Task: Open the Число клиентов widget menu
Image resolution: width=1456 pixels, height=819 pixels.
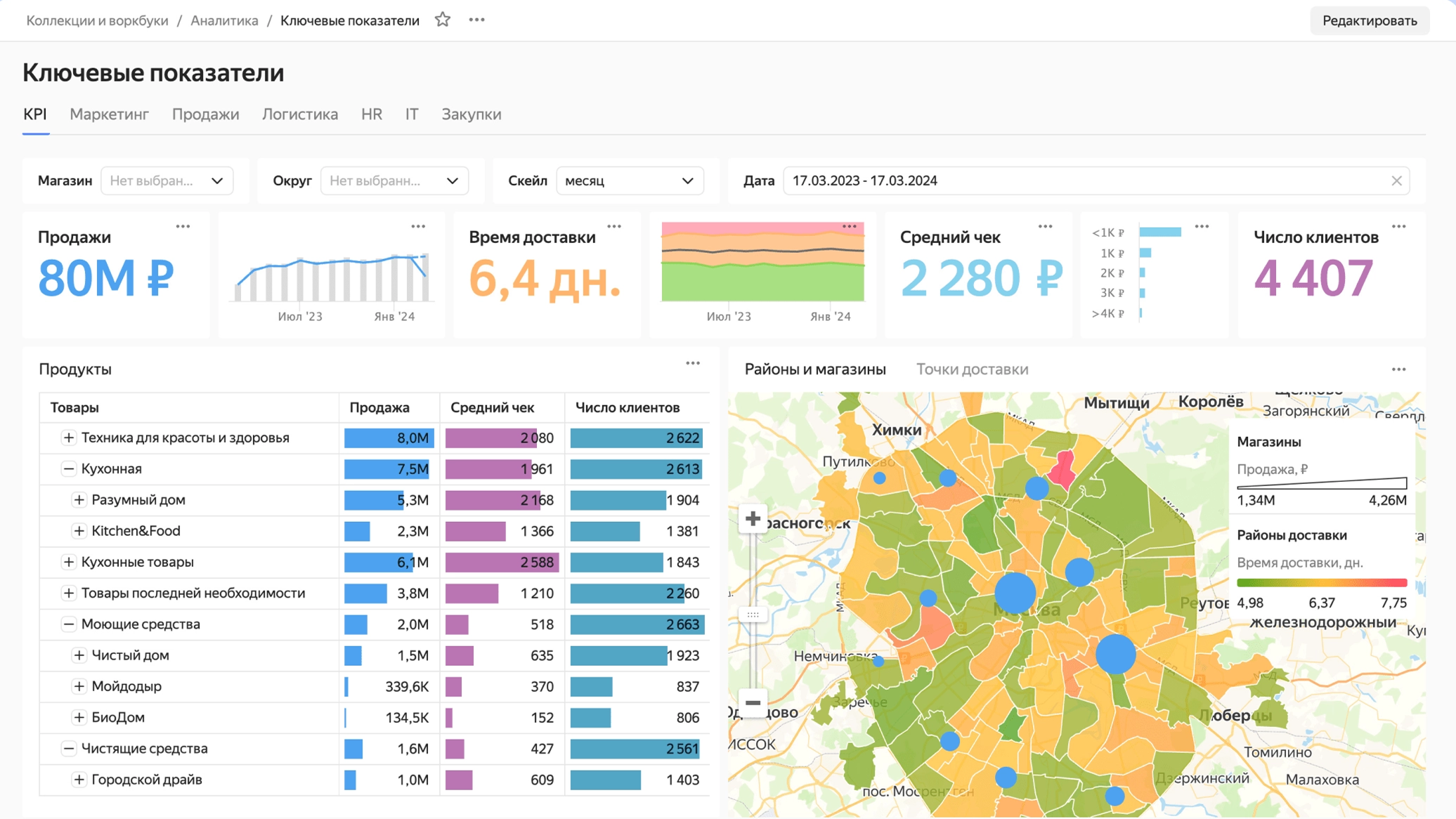Action: (x=1398, y=225)
